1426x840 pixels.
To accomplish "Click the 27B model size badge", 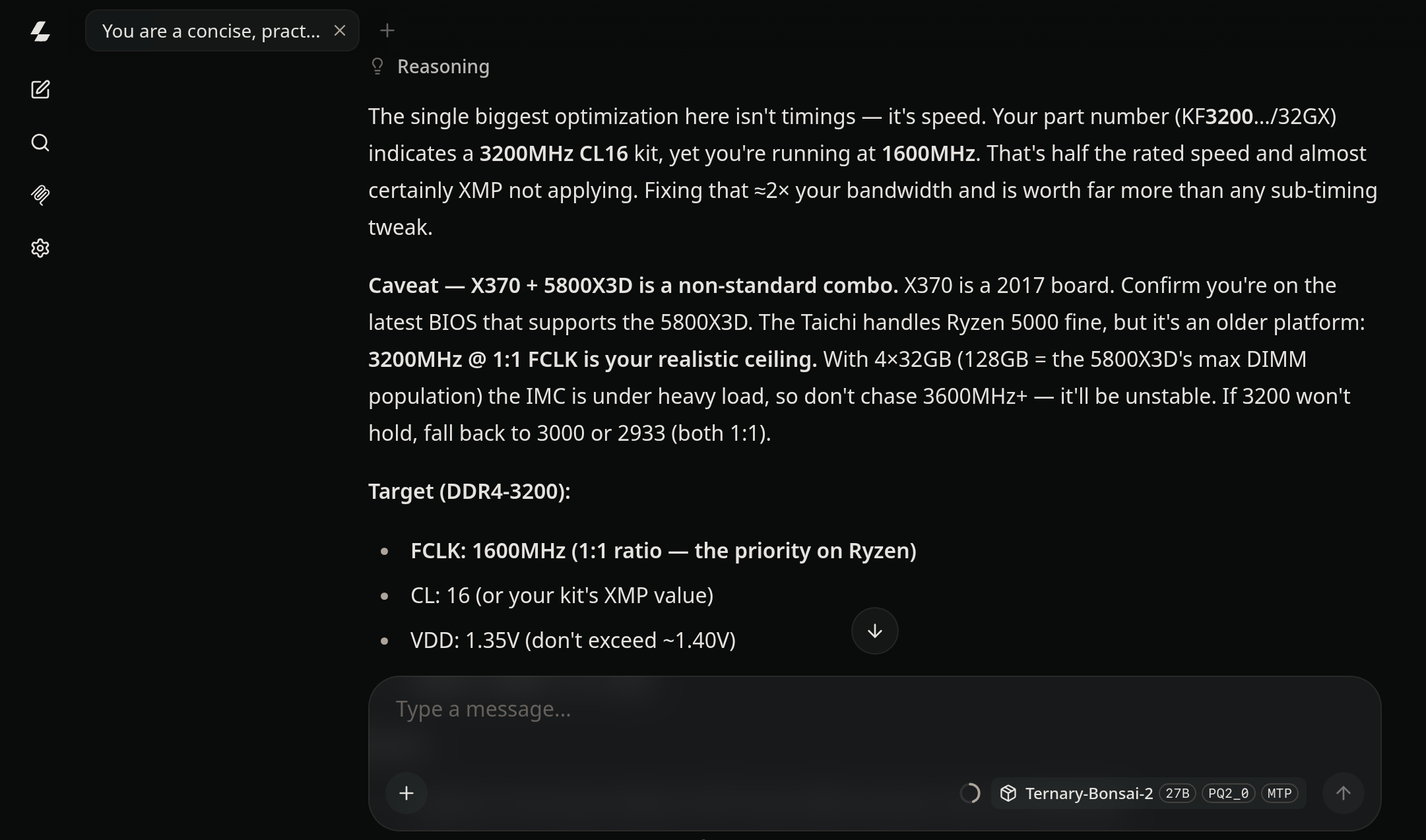I will tap(1177, 793).
